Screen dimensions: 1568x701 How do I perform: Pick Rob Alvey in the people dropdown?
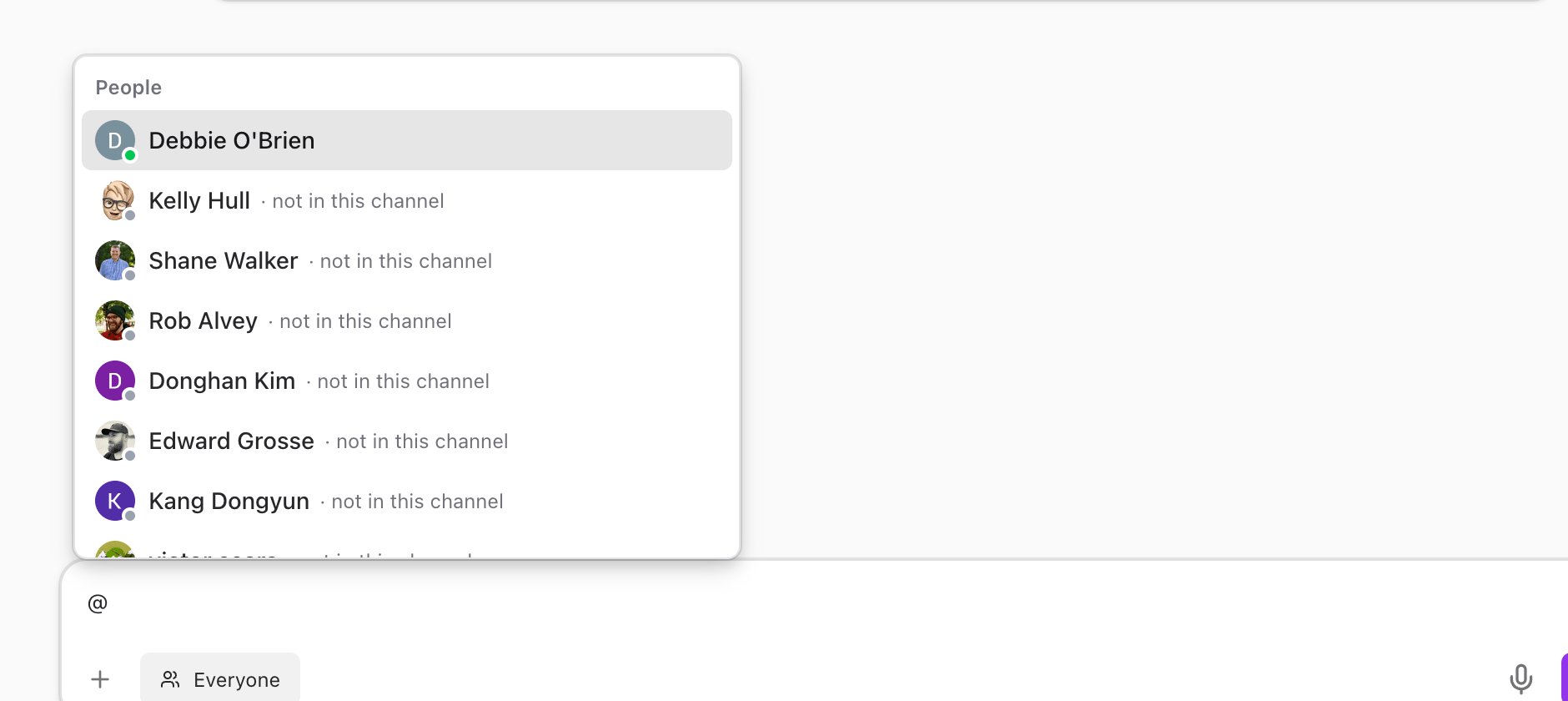pos(407,320)
